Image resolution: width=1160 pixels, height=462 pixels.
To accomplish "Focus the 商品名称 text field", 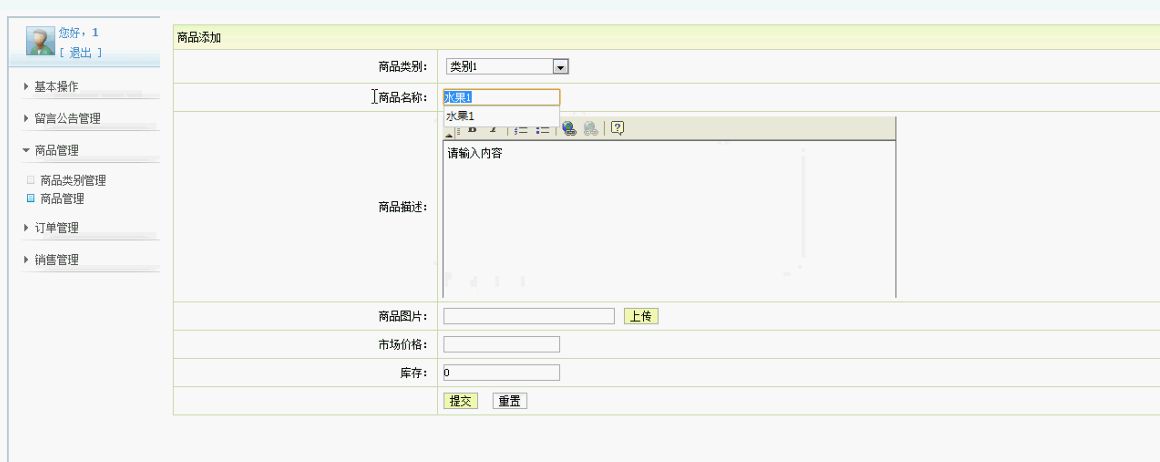I will (502, 97).
